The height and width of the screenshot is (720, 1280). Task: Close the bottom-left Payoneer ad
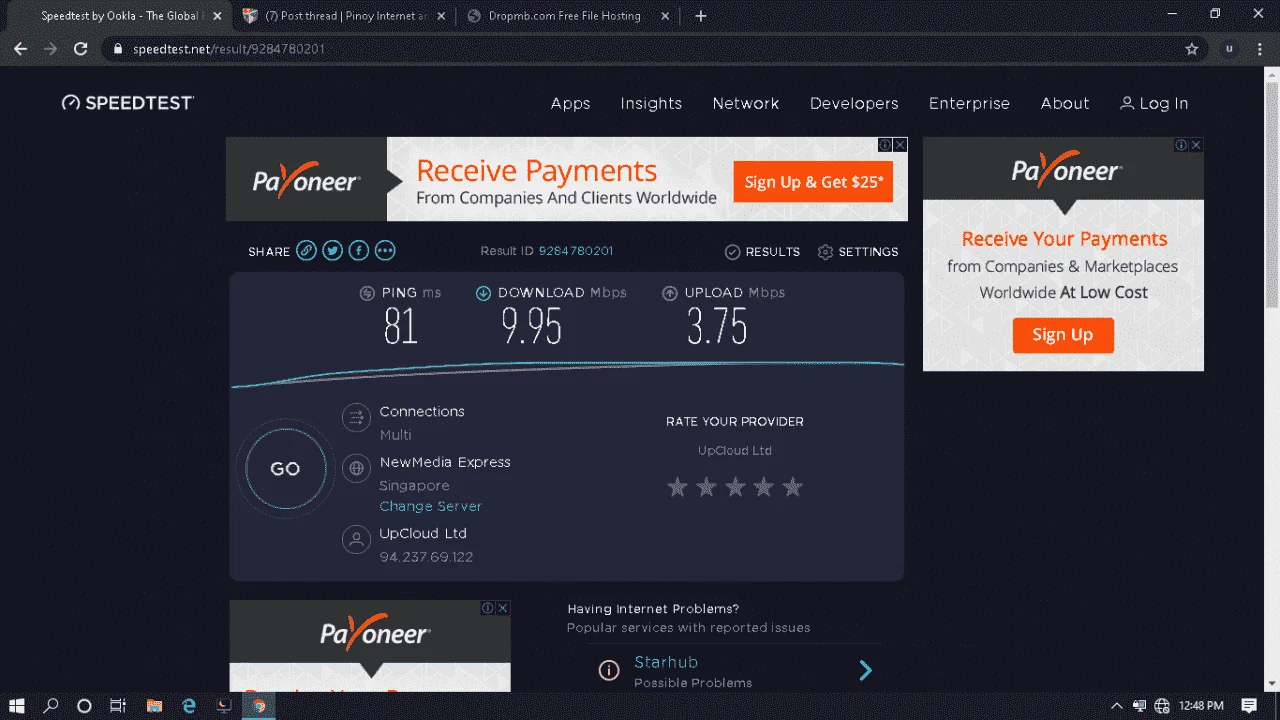[x=503, y=608]
